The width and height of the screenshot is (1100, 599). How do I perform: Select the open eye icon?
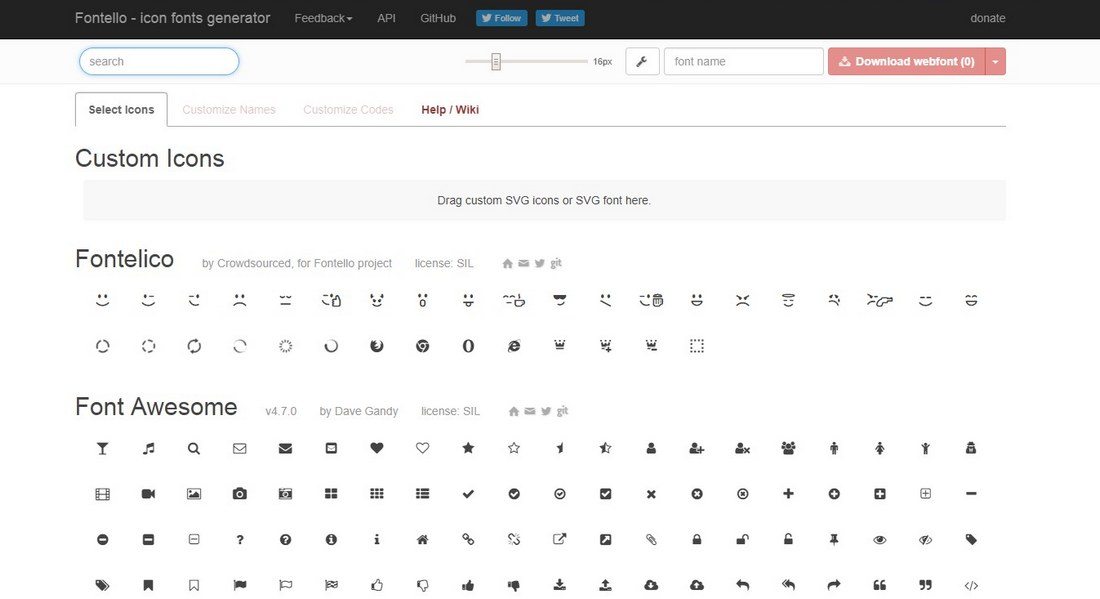pyautogui.click(x=880, y=539)
